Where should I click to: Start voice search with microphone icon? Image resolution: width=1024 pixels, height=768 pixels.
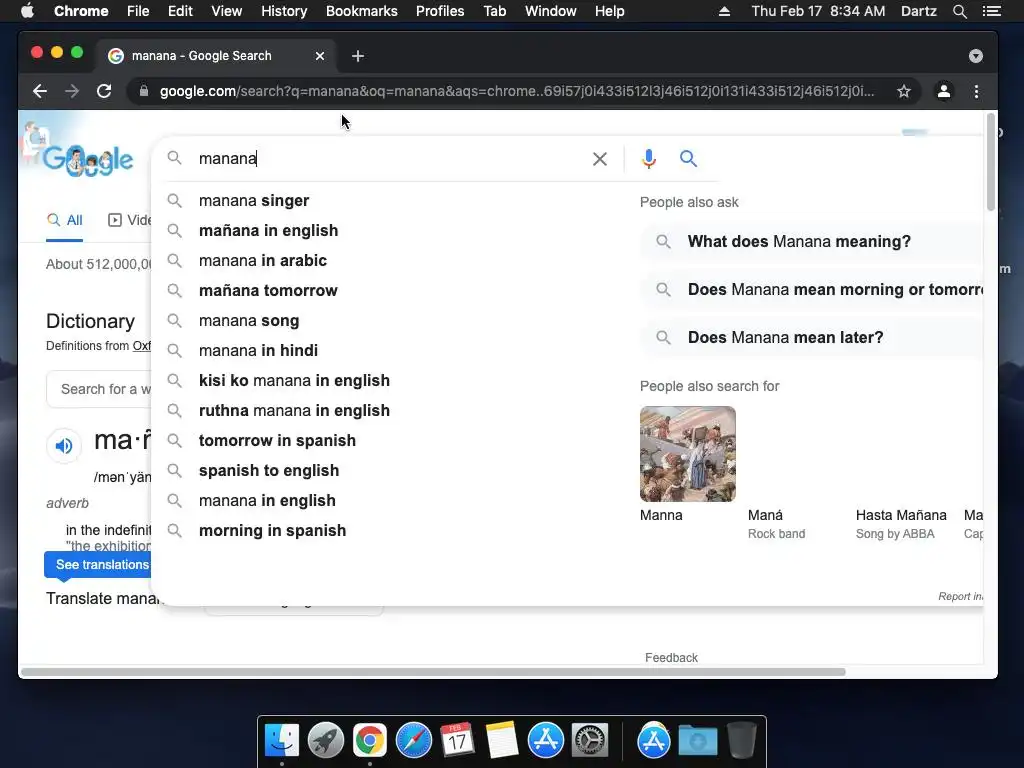coord(648,159)
